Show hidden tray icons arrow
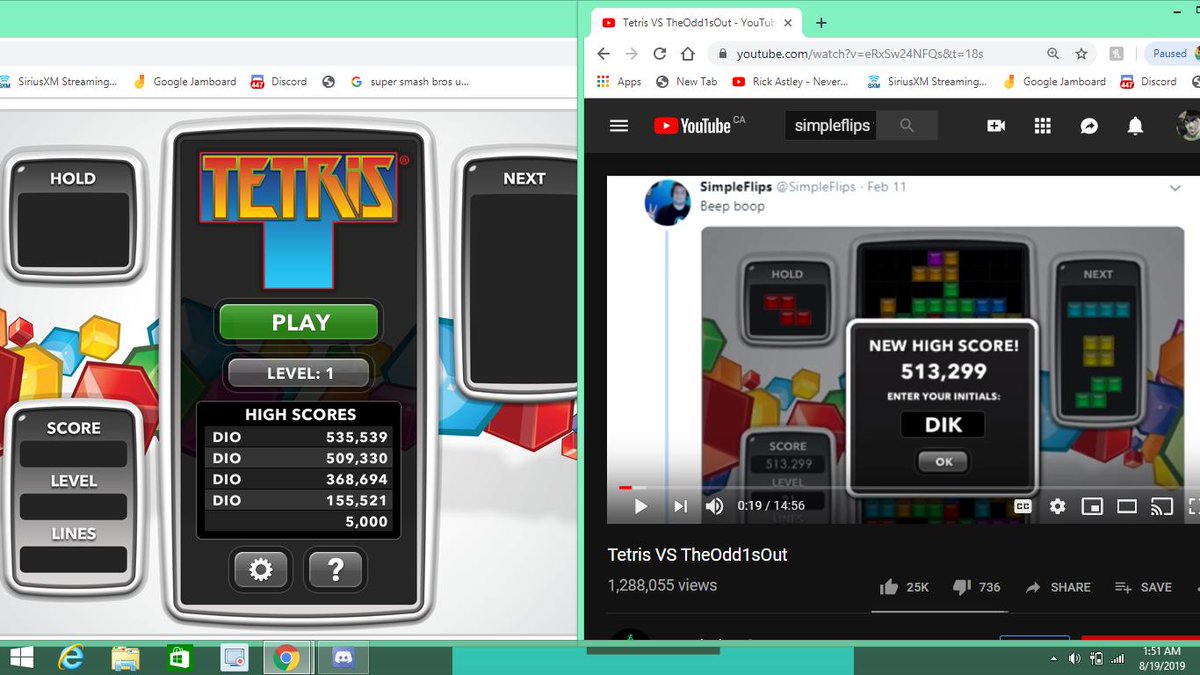Viewport: 1200px width, 675px height. (1055, 658)
